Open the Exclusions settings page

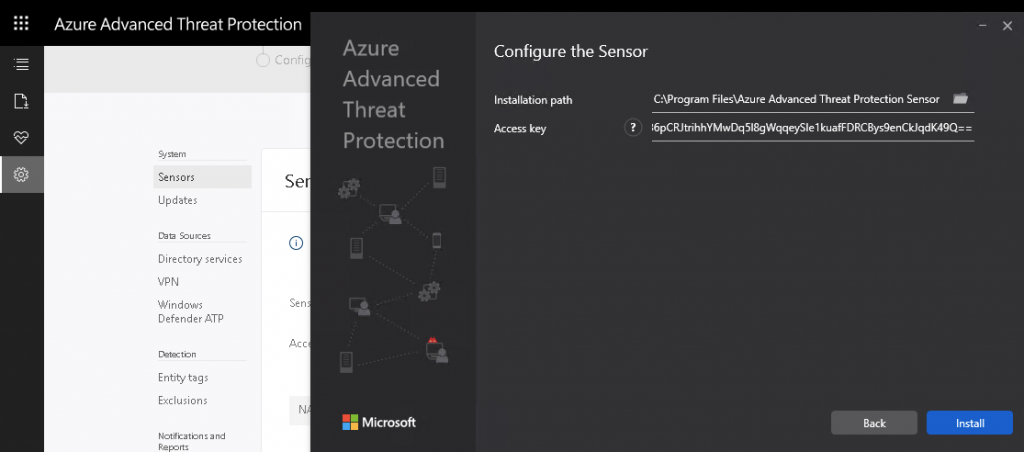(183, 400)
